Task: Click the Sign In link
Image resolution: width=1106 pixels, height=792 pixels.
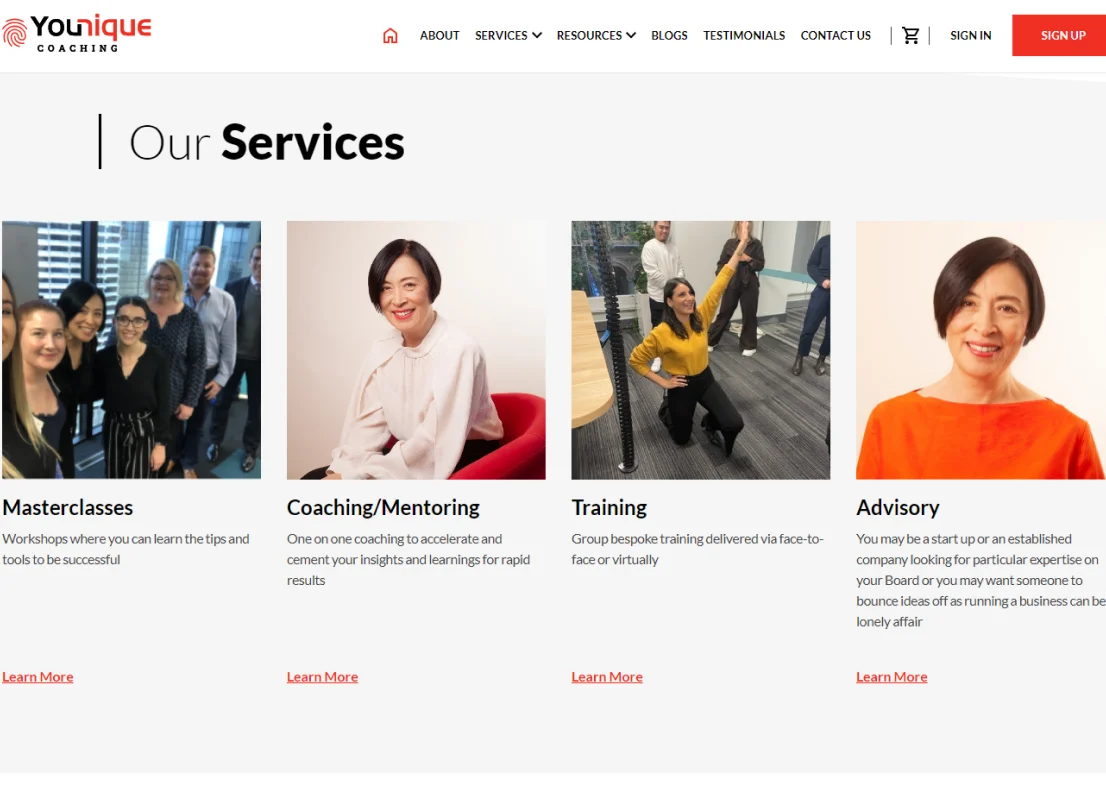Action: point(970,35)
